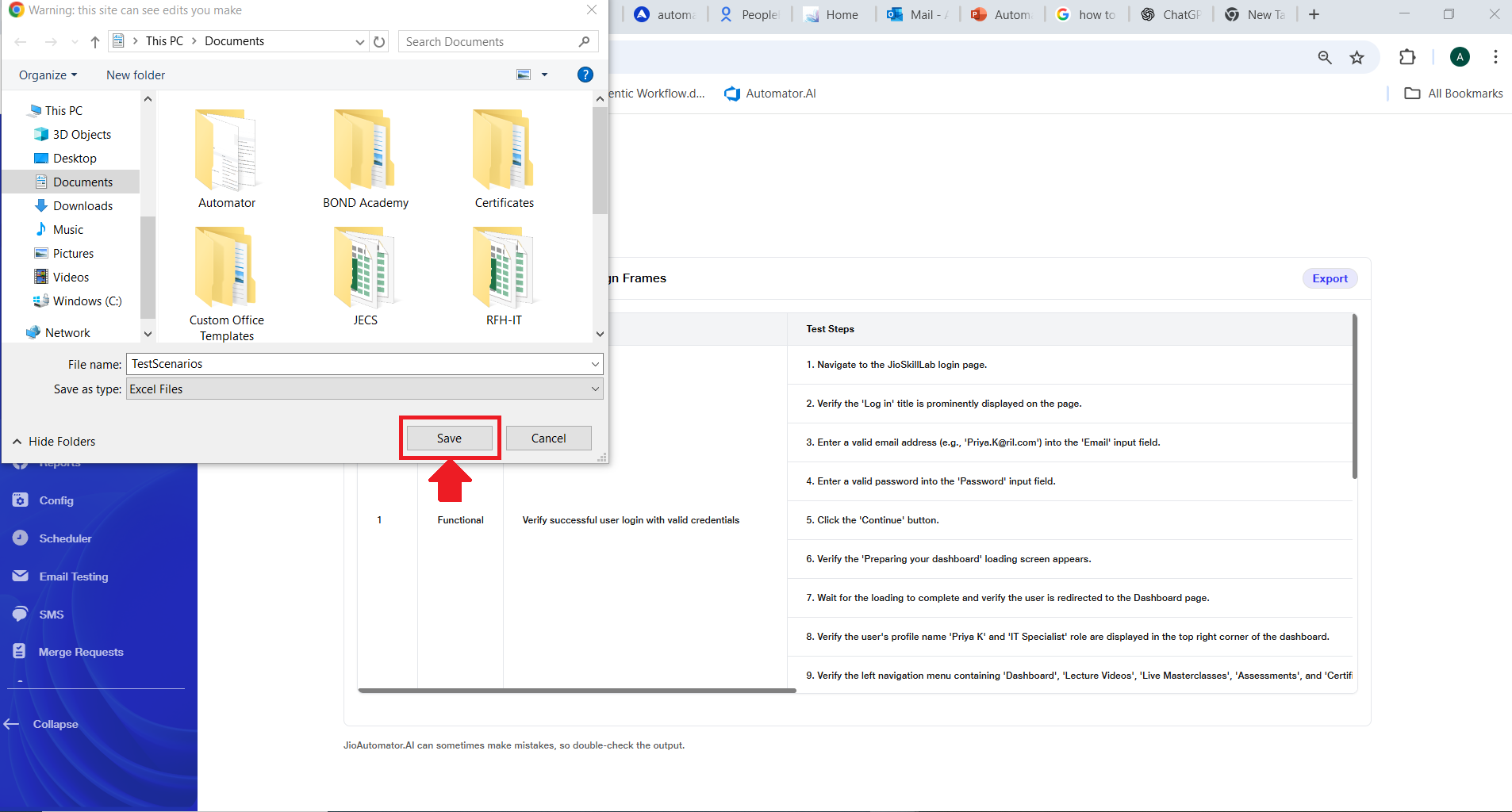Open the Automator folder
The width and height of the screenshot is (1512, 812).
click(227, 159)
